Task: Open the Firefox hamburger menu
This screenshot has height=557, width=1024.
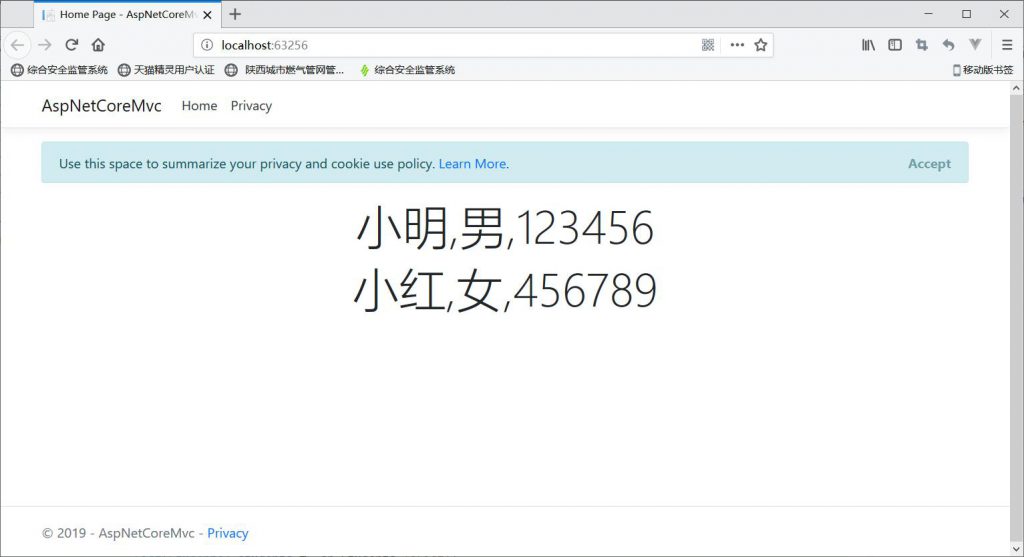Action: pos(1007,45)
